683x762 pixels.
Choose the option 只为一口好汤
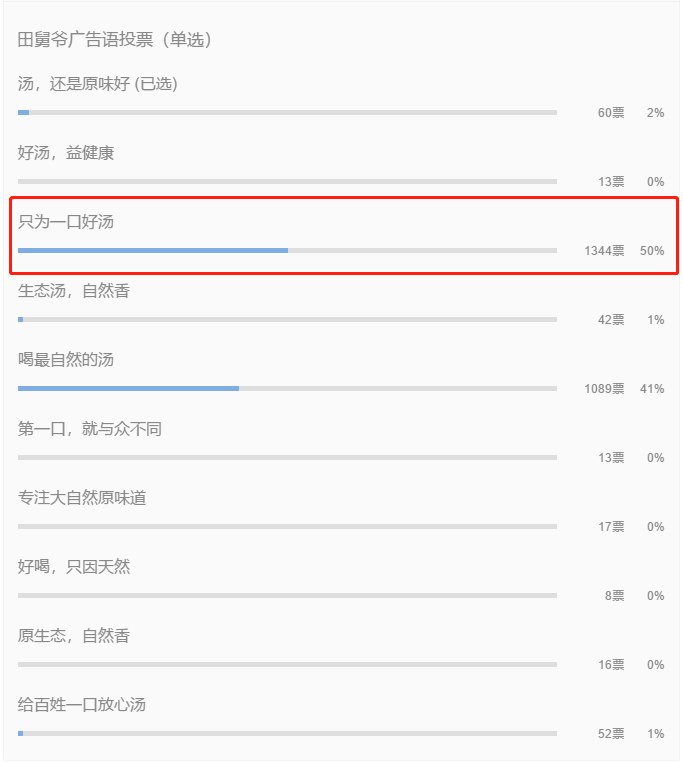[x=66, y=222]
